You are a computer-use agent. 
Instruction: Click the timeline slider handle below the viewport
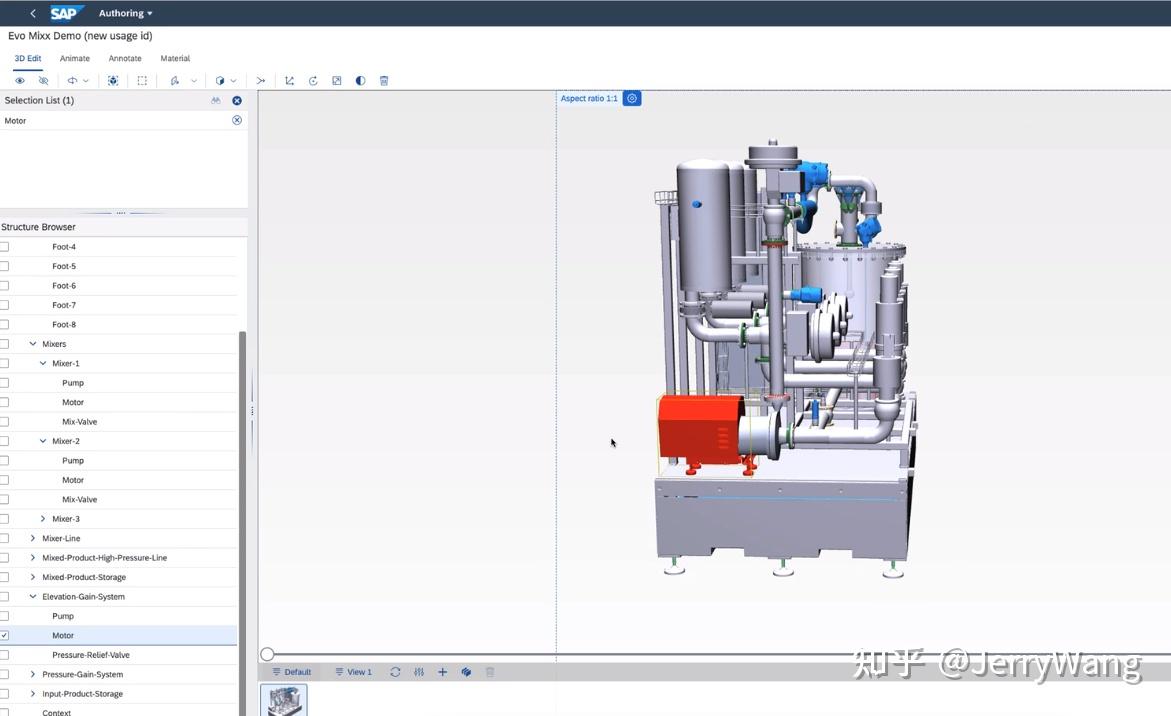tap(267, 653)
